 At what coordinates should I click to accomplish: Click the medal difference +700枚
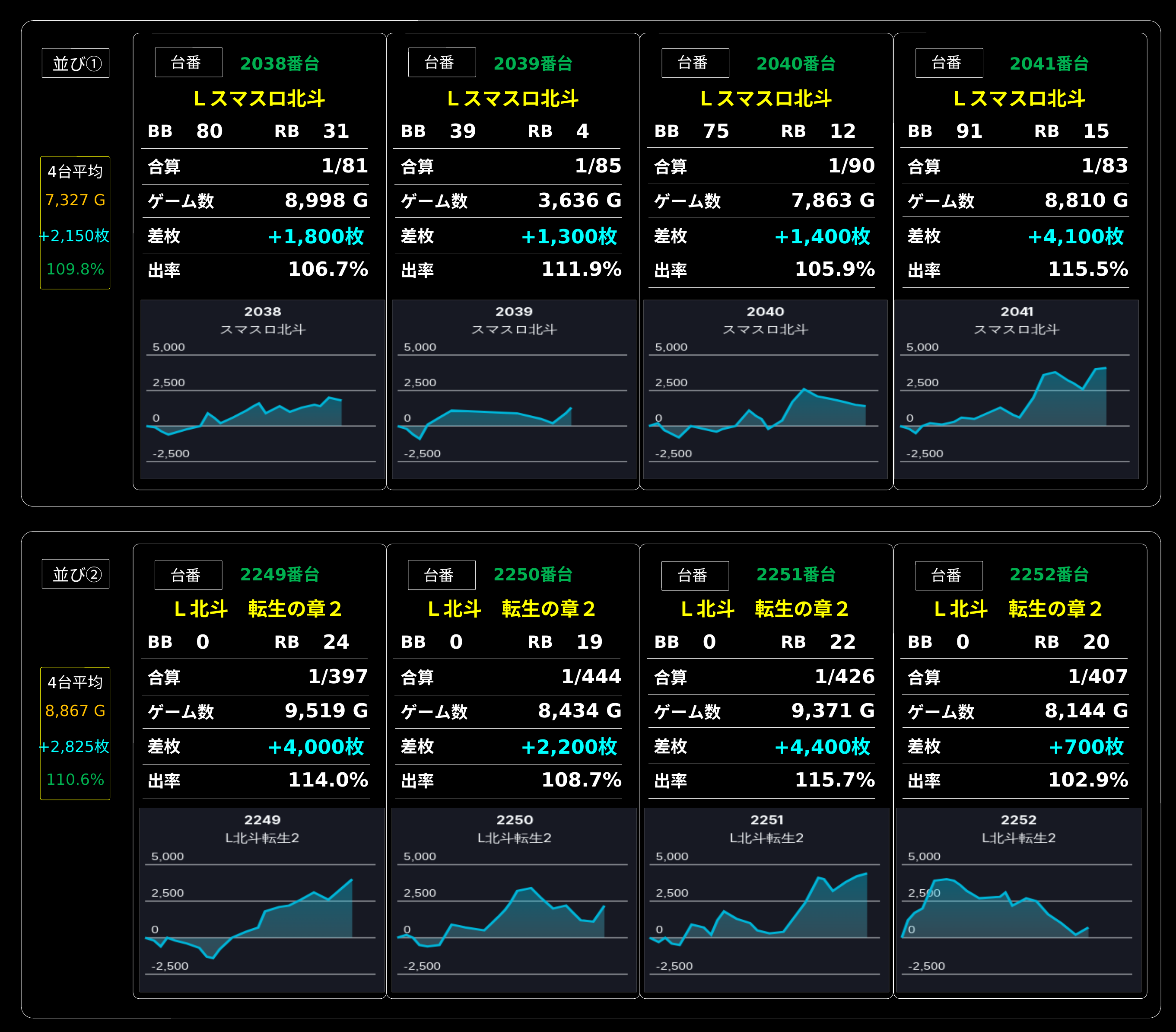coord(1086,746)
